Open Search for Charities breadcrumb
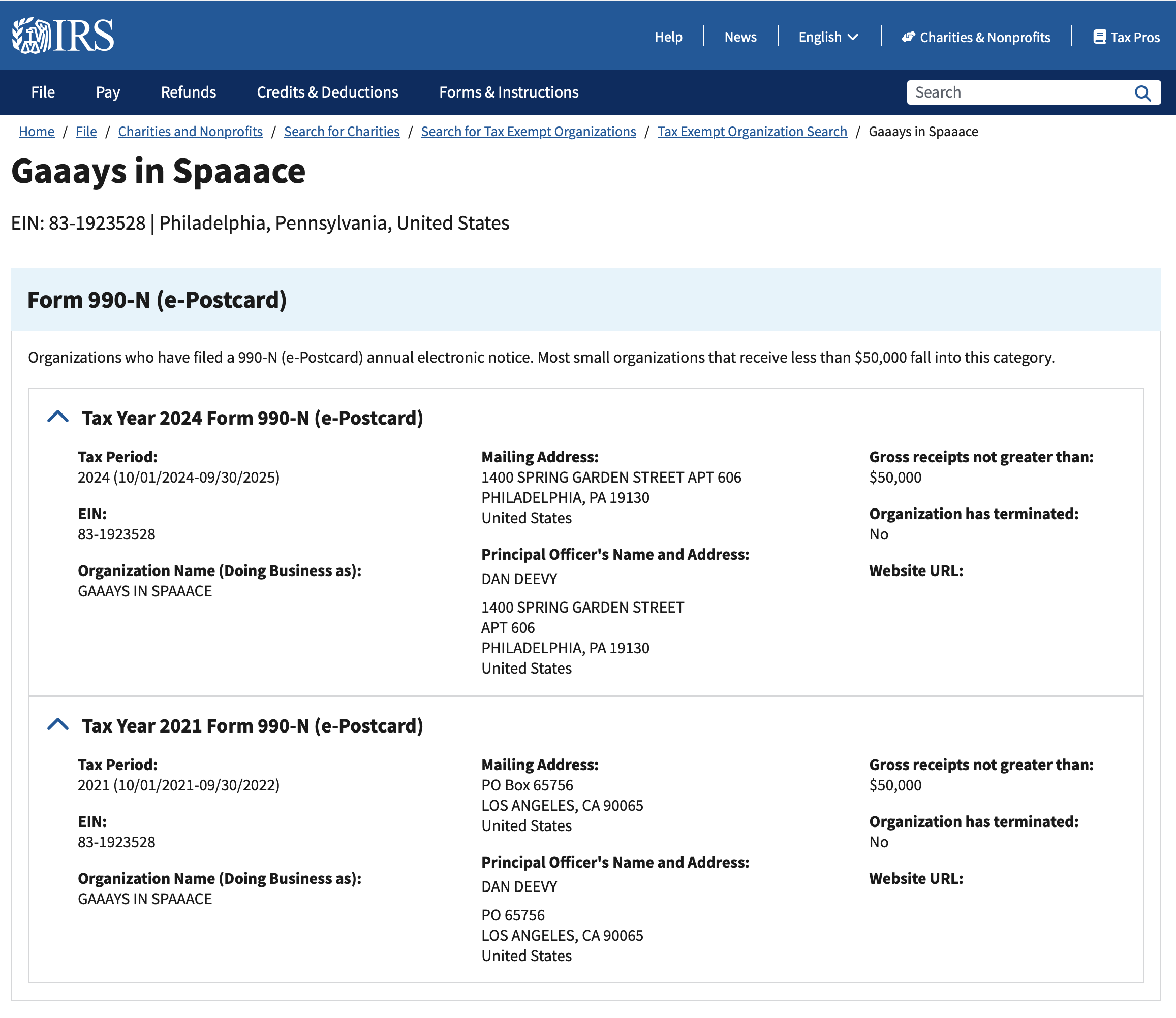Viewport: 1176px width, 1018px height. click(342, 131)
